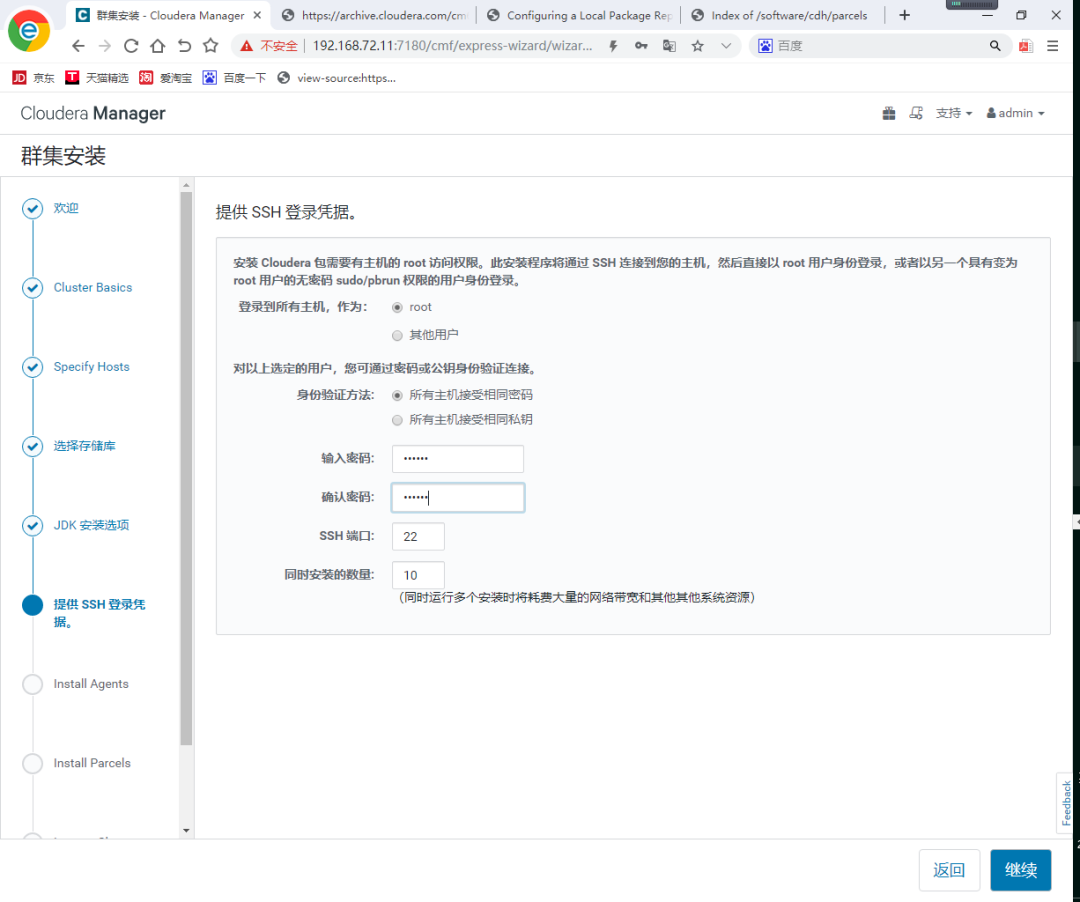Click the translate page icon
Viewport: 1080px width, 902px height.
tap(669, 46)
